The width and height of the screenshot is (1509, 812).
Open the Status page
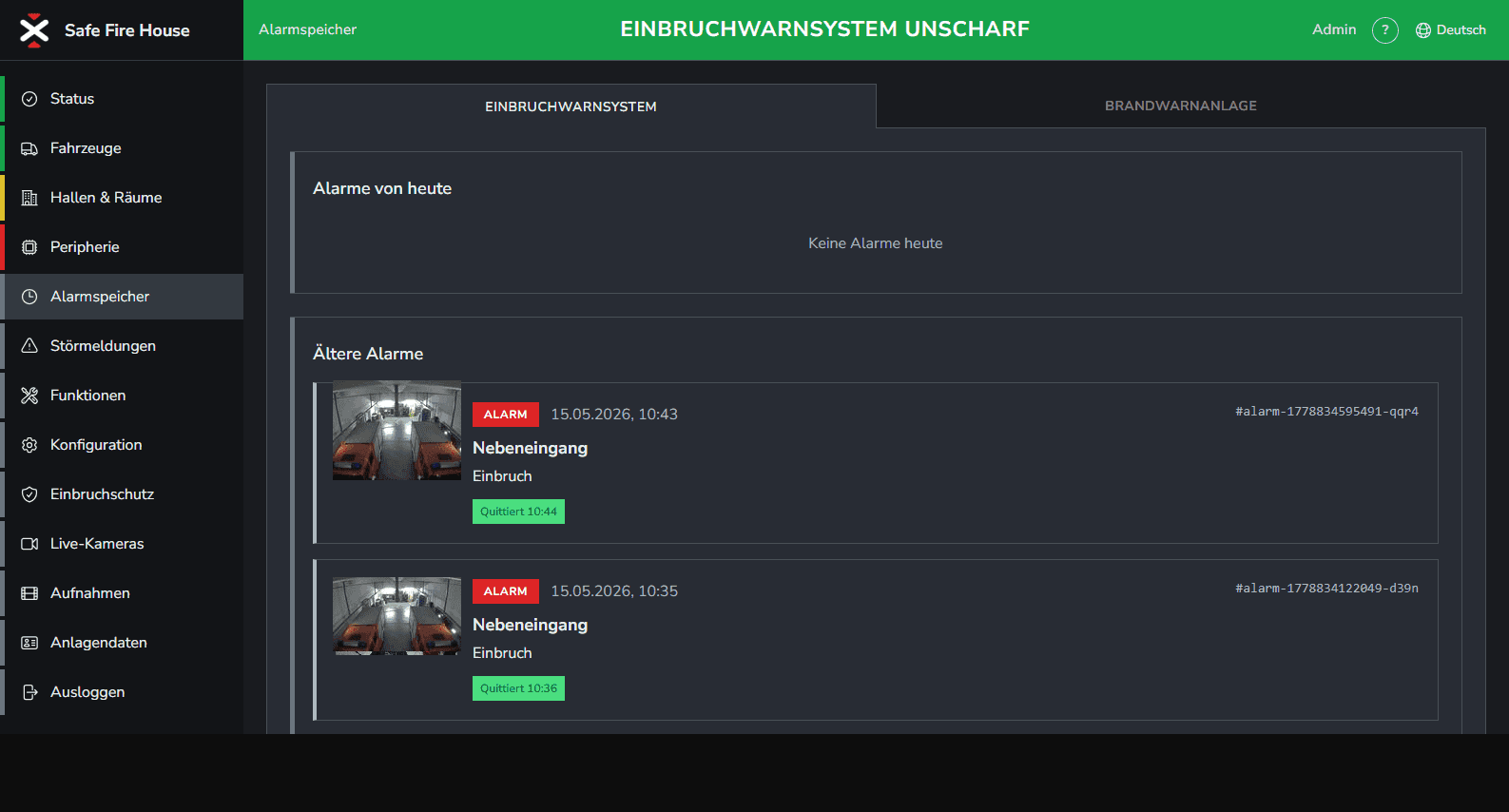122,99
